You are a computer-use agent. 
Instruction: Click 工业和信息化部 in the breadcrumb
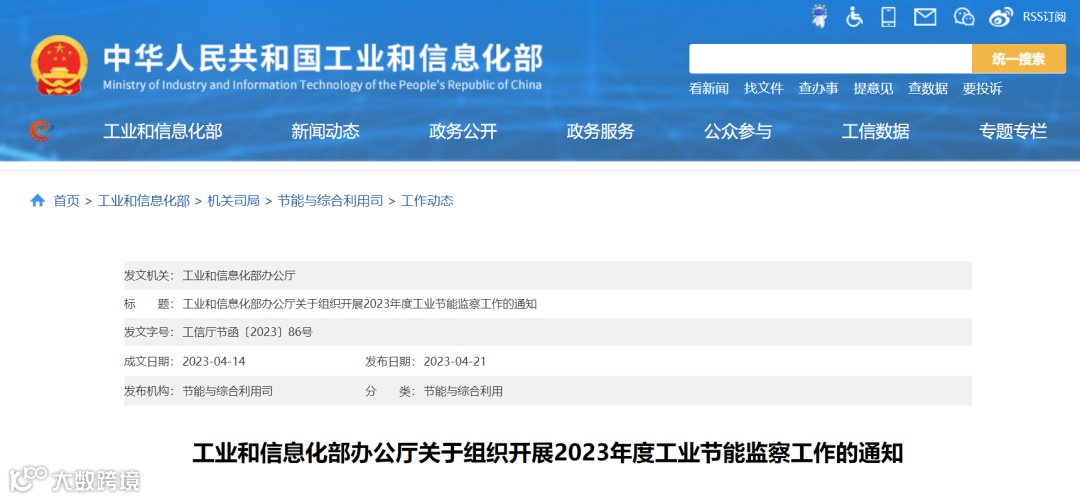(x=144, y=201)
